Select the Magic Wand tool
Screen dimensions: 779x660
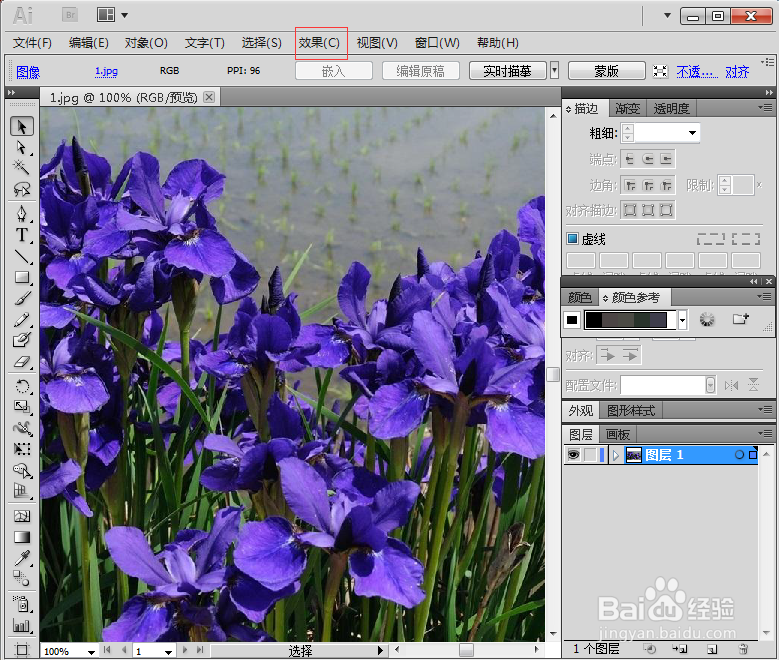click(x=21, y=167)
